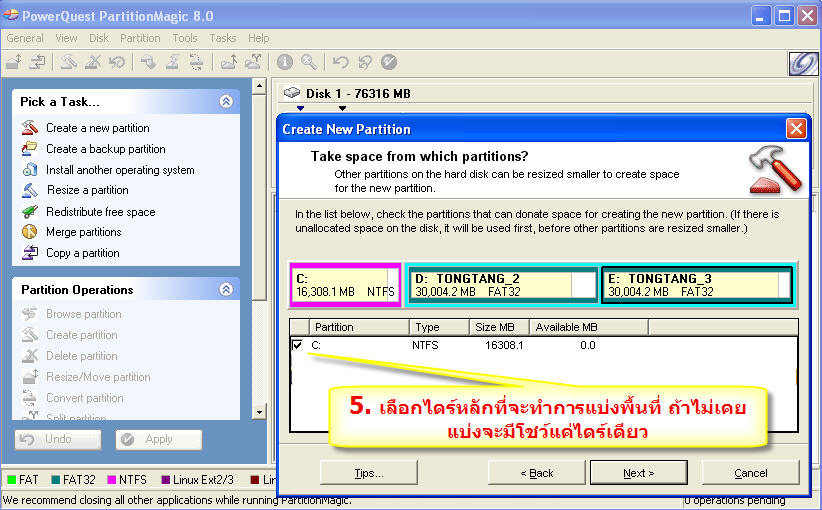
Task: Click the Create a new partition task icon
Action: (x=30, y=127)
